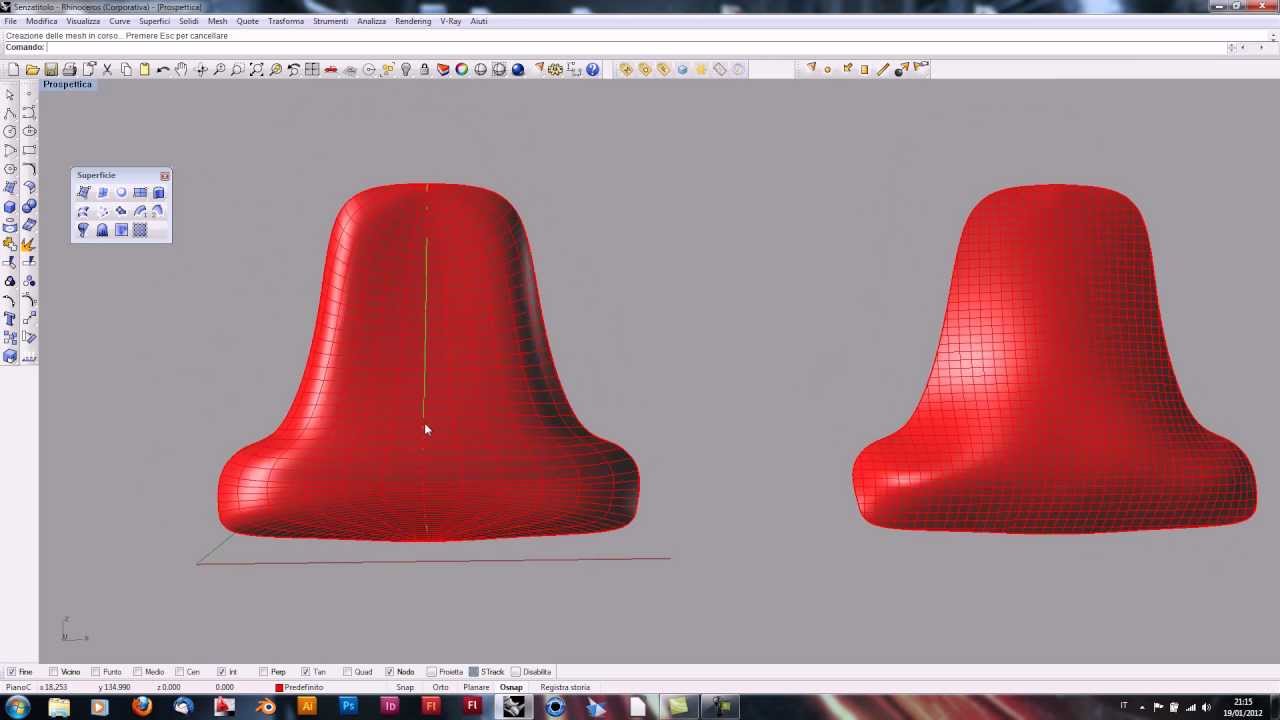Enable the Proietta checkbox
This screenshot has width=1280, height=720.
[432, 672]
